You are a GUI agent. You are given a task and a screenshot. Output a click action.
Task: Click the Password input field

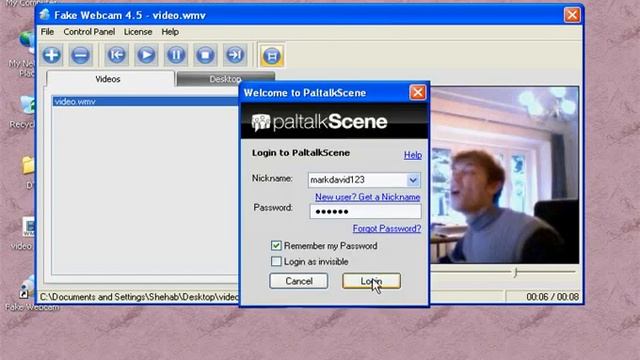(365, 211)
